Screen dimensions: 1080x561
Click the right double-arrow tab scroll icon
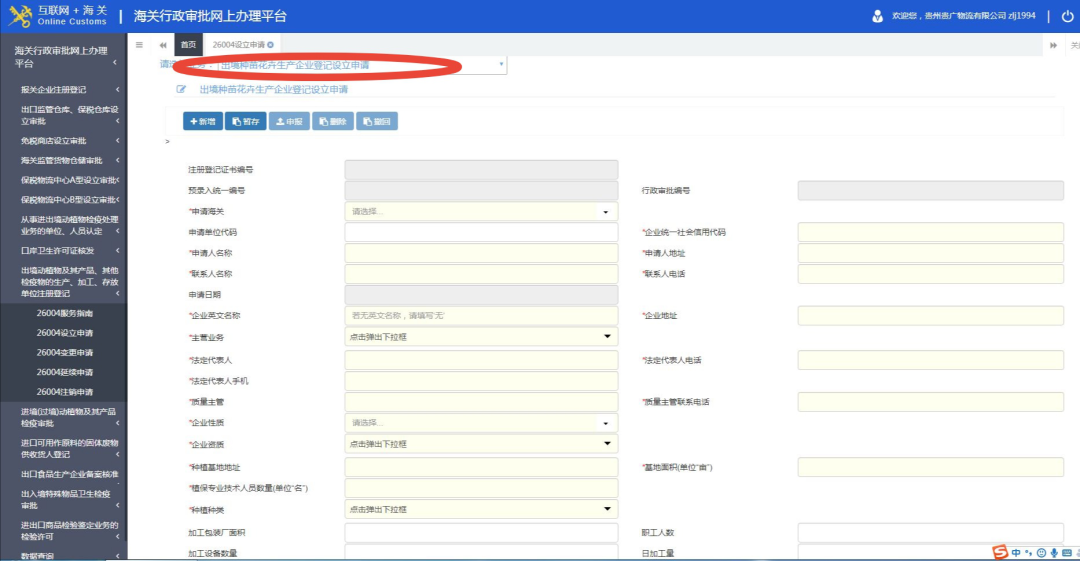point(1053,45)
